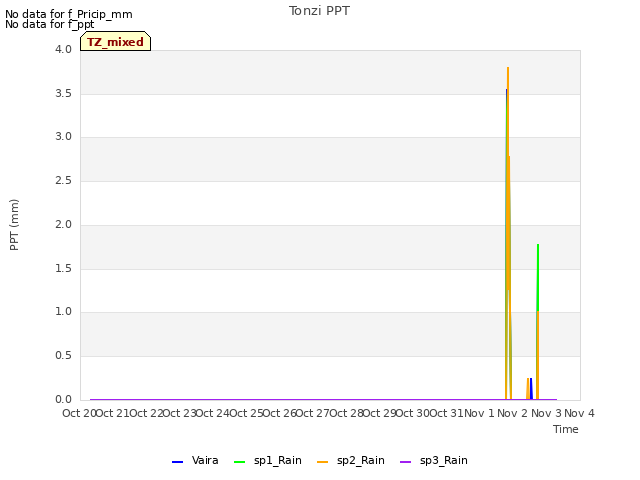Click the small blue Vaira spike
Image resolution: width=640 pixels, height=480 pixels.
531,388
